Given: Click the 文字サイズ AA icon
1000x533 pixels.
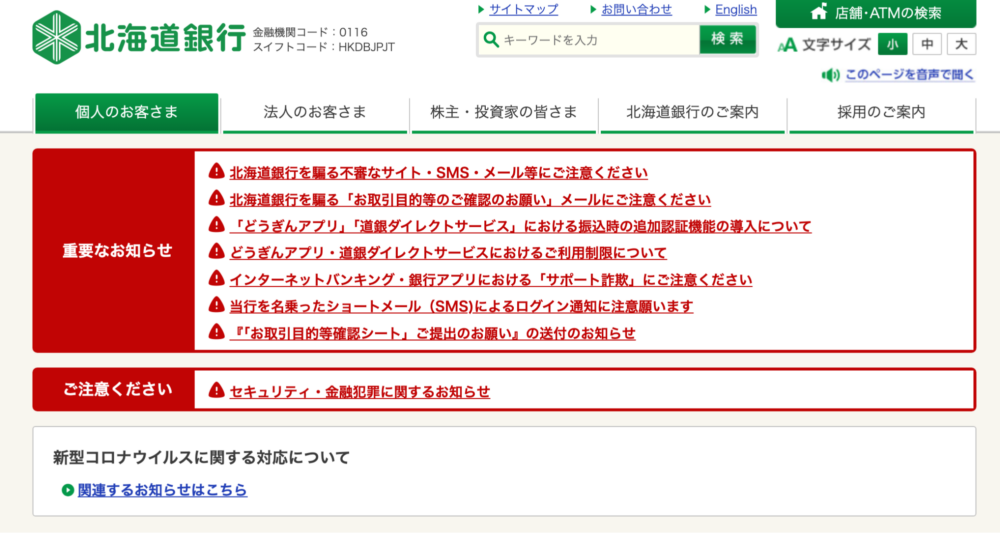Looking at the screenshot, I should click(788, 45).
